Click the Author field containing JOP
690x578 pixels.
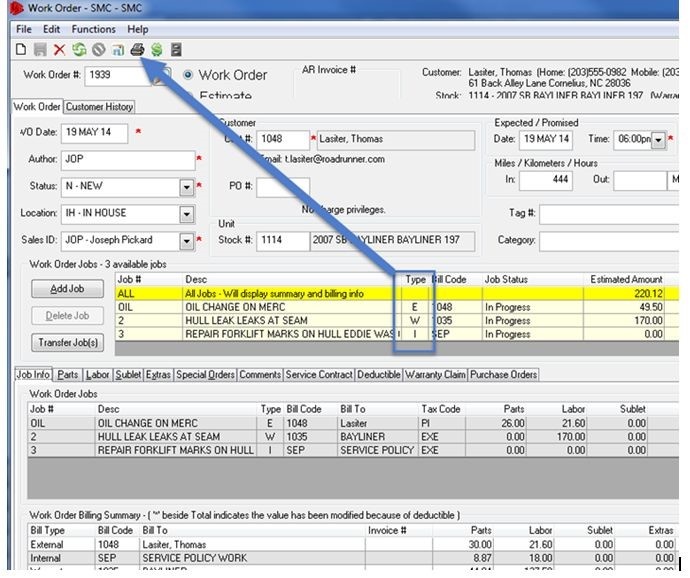(x=128, y=160)
